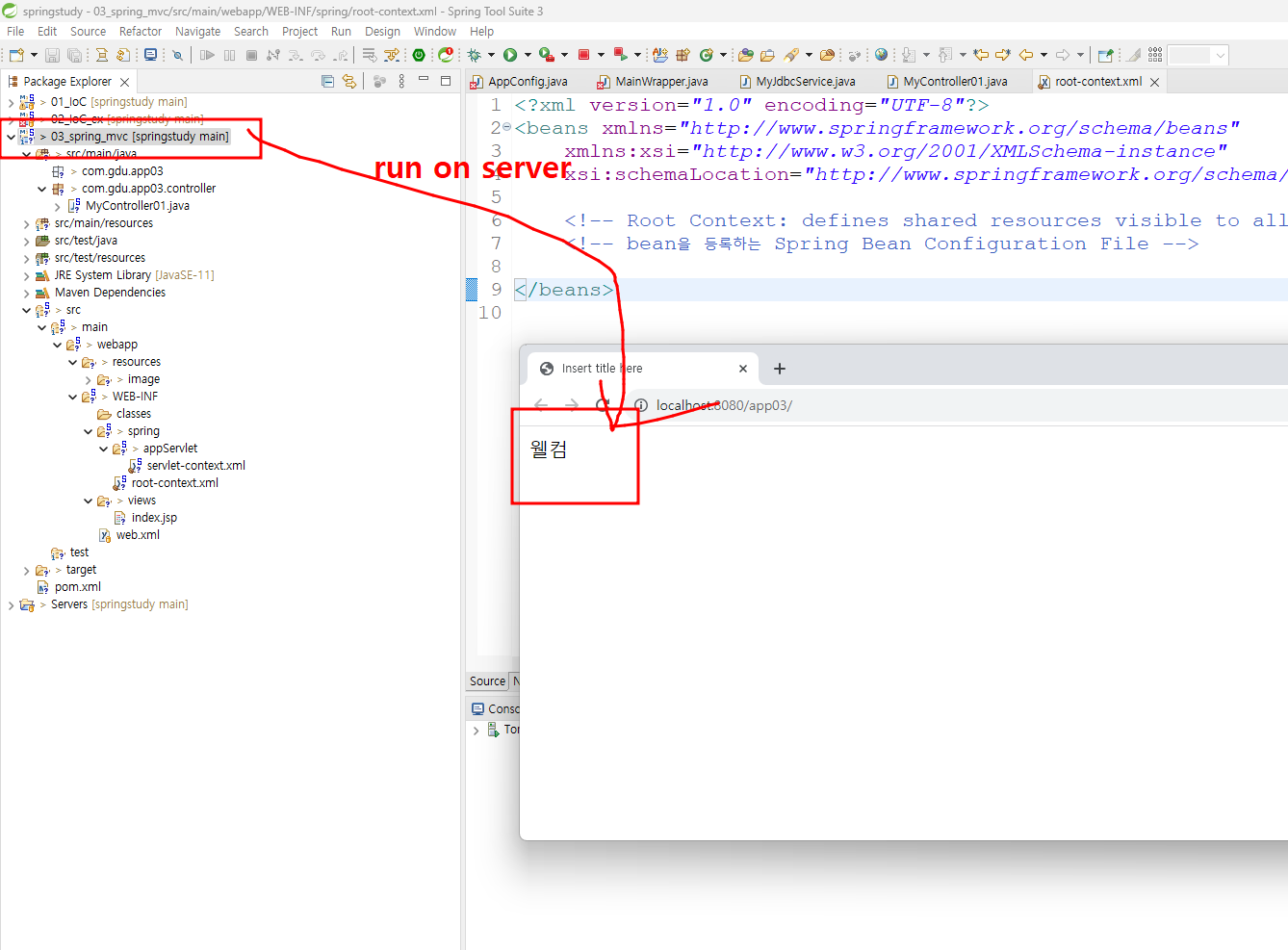1288x950 pixels.
Task: Collapse the com.gdu.app03.controller package
Action: (41, 189)
